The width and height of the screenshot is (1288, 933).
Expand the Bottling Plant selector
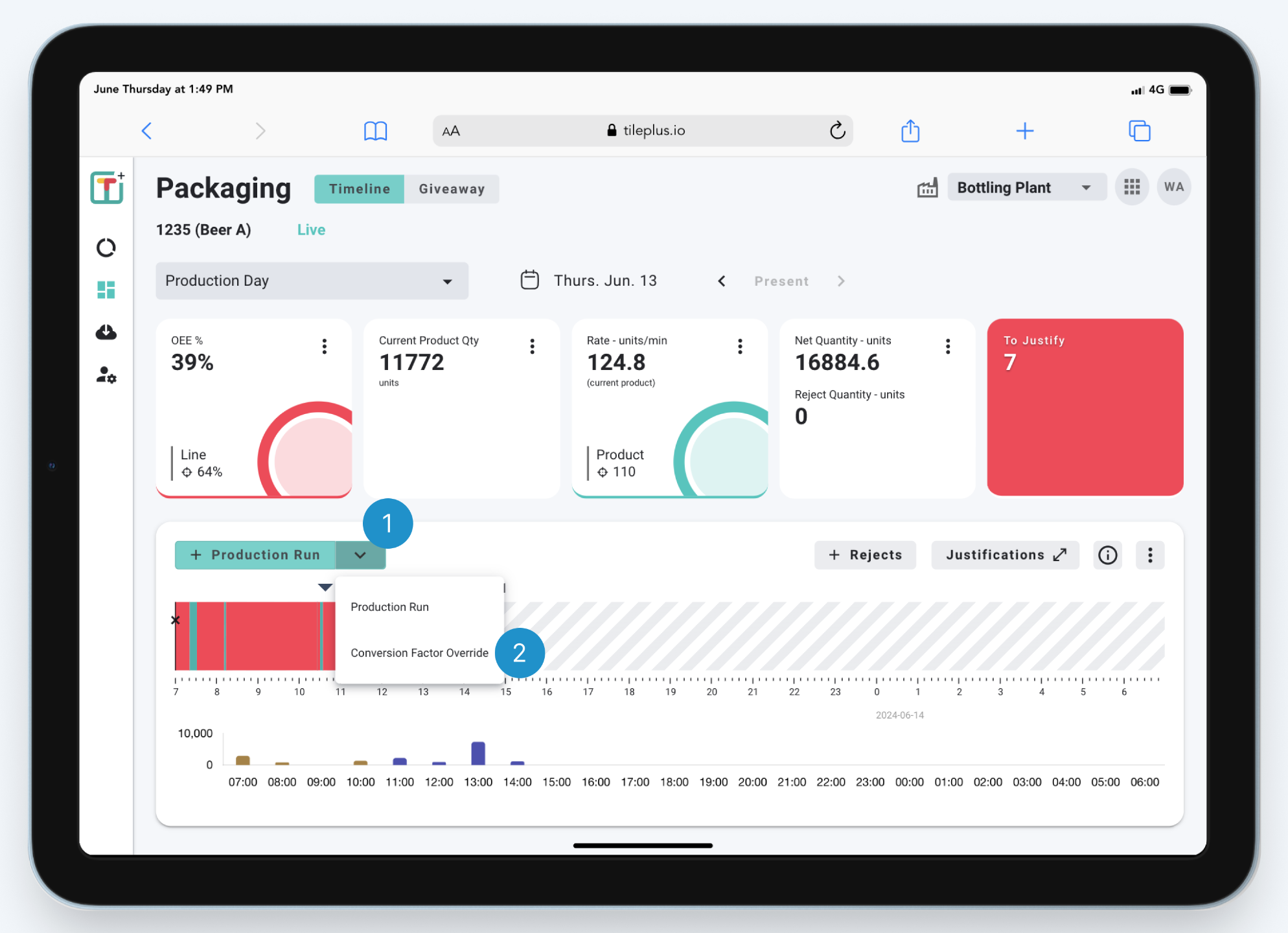click(1026, 188)
